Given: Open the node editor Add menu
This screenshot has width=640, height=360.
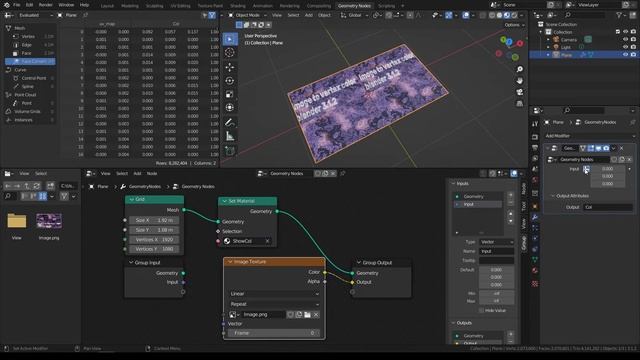Looking at the screenshot, I should click(137, 173).
